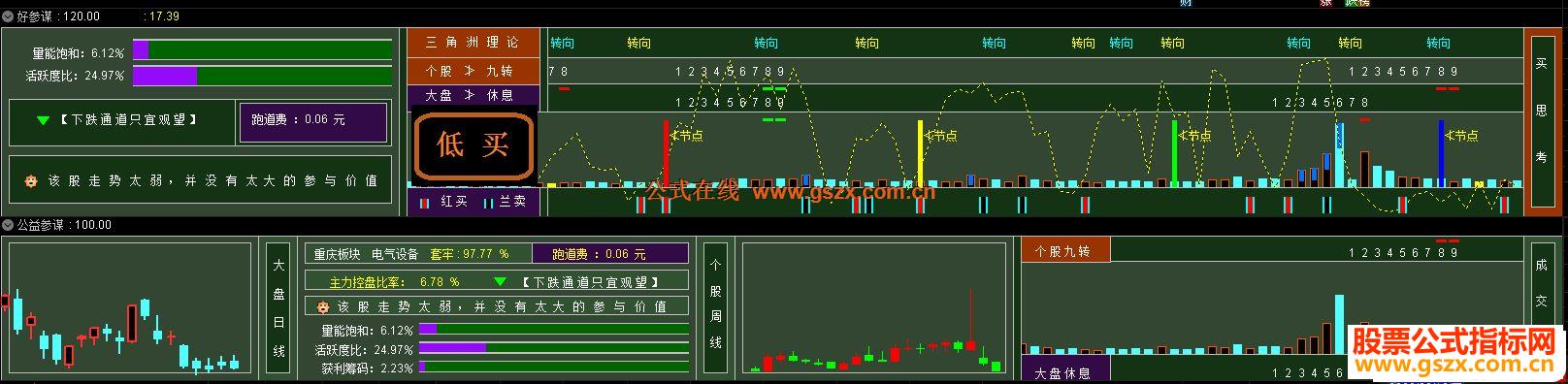Click the 红买 legend text
This screenshot has height=384, width=1568.
(454, 202)
